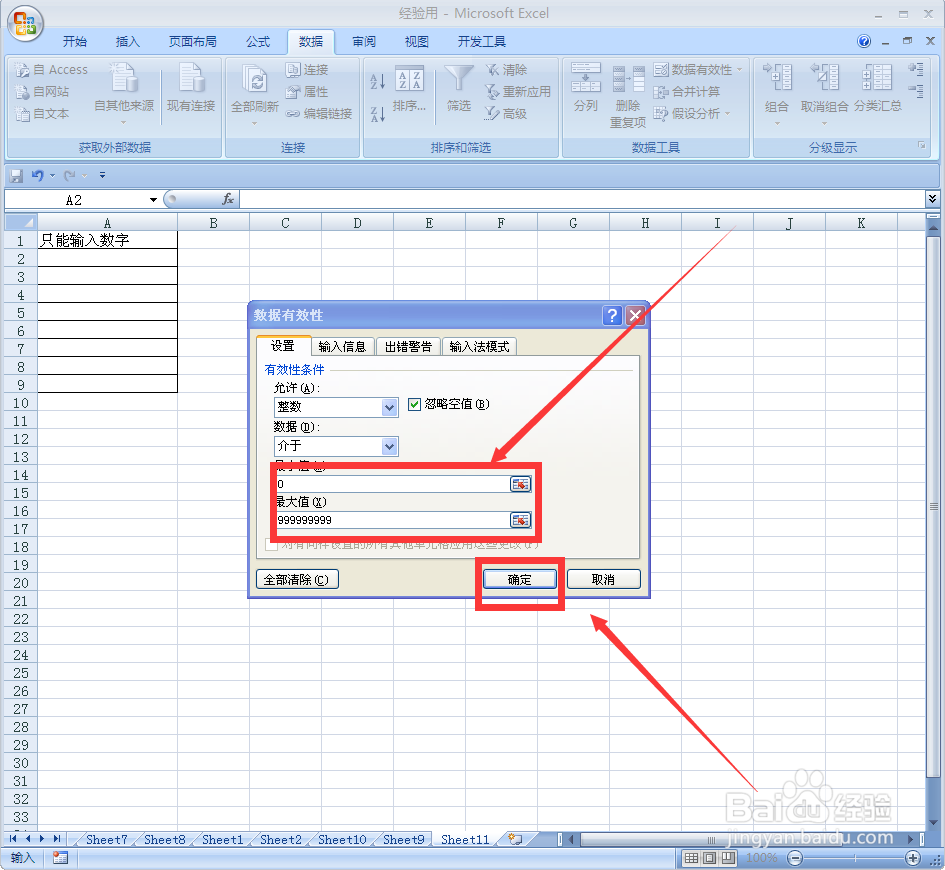The image size is (945, 870).
Task: Click zoom in plus button
Action: coord(912,858)
